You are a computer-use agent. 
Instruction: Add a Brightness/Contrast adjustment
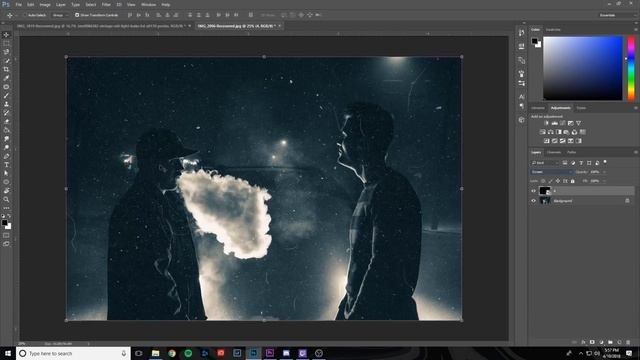546,123
